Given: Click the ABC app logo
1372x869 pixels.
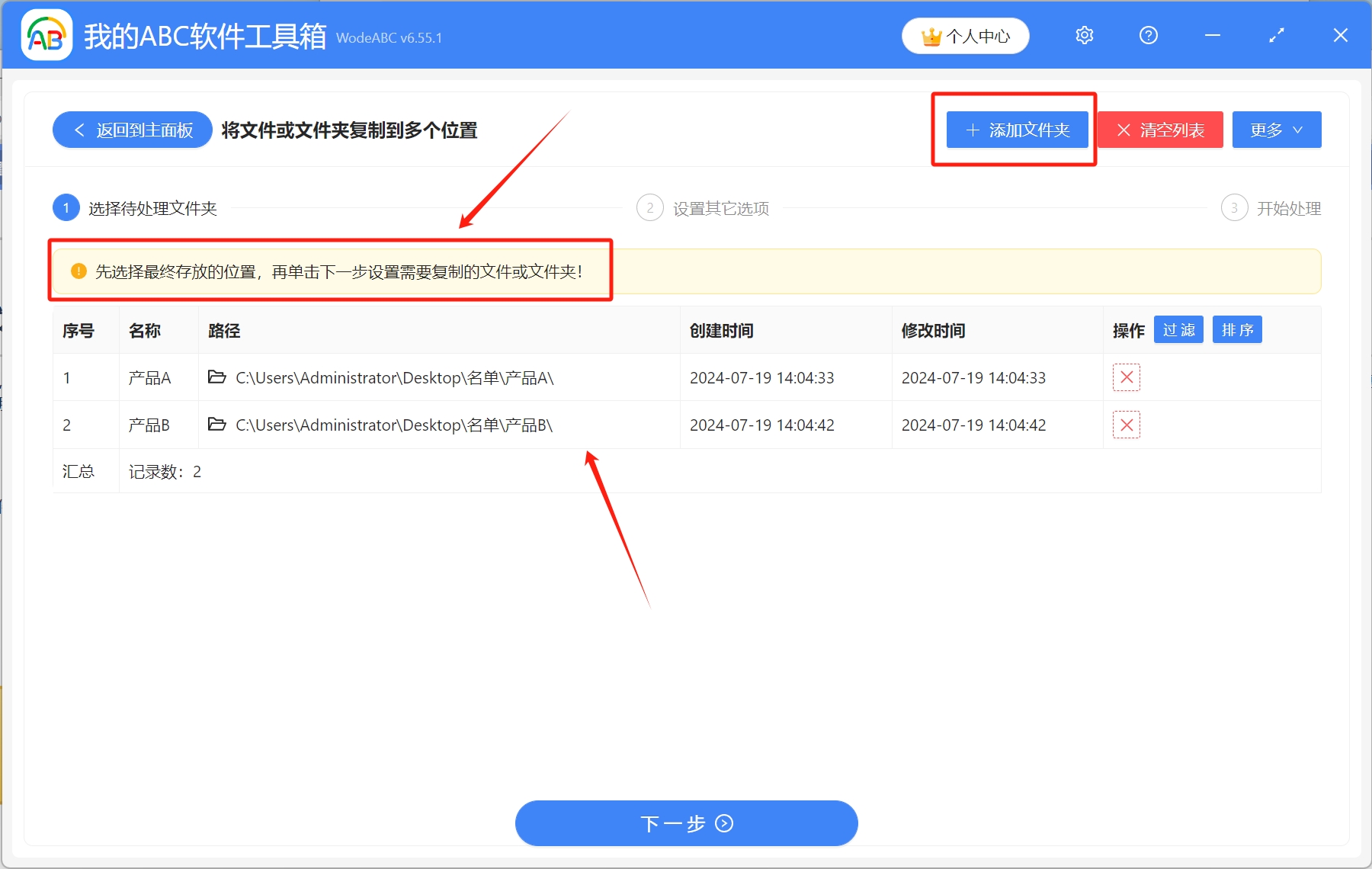Looking at the screenshot, I should (x=46, y=35).
